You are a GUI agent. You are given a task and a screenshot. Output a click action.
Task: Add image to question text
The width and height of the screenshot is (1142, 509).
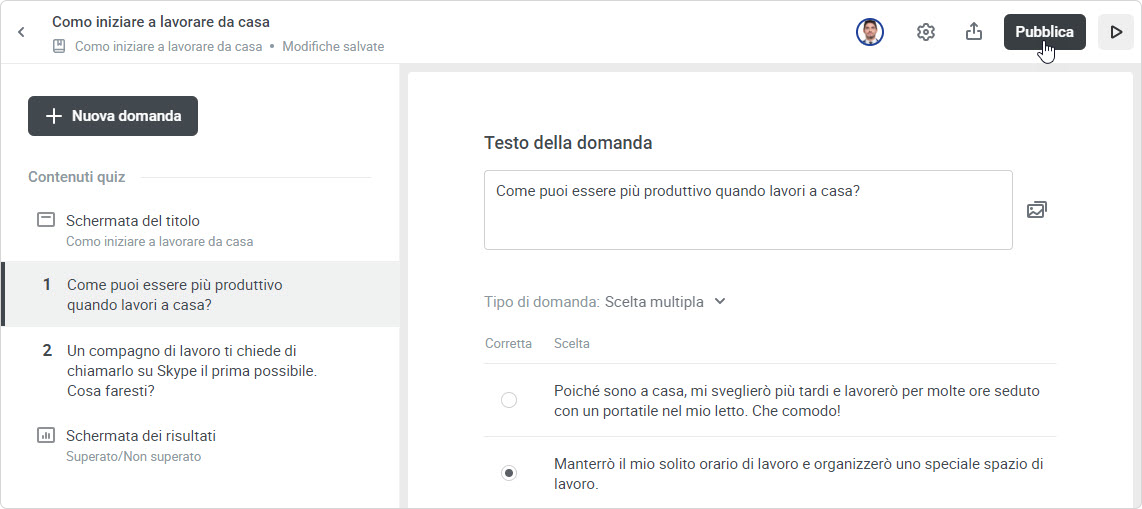click(1037, 210)
